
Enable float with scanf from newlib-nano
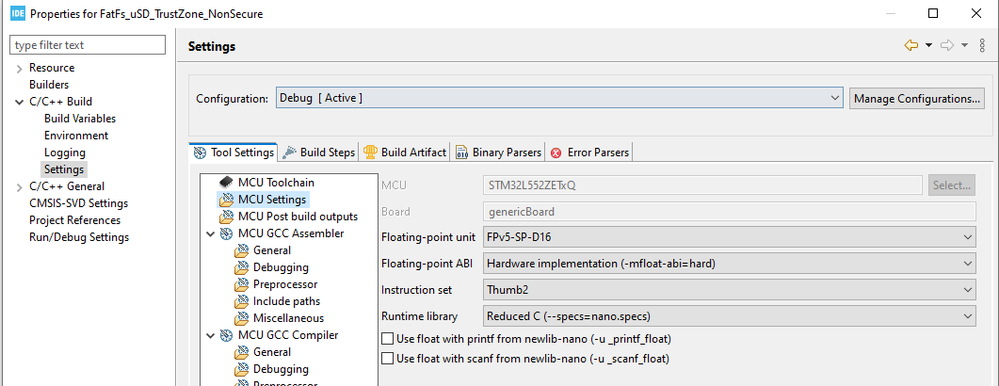click(x=387, y=359)
